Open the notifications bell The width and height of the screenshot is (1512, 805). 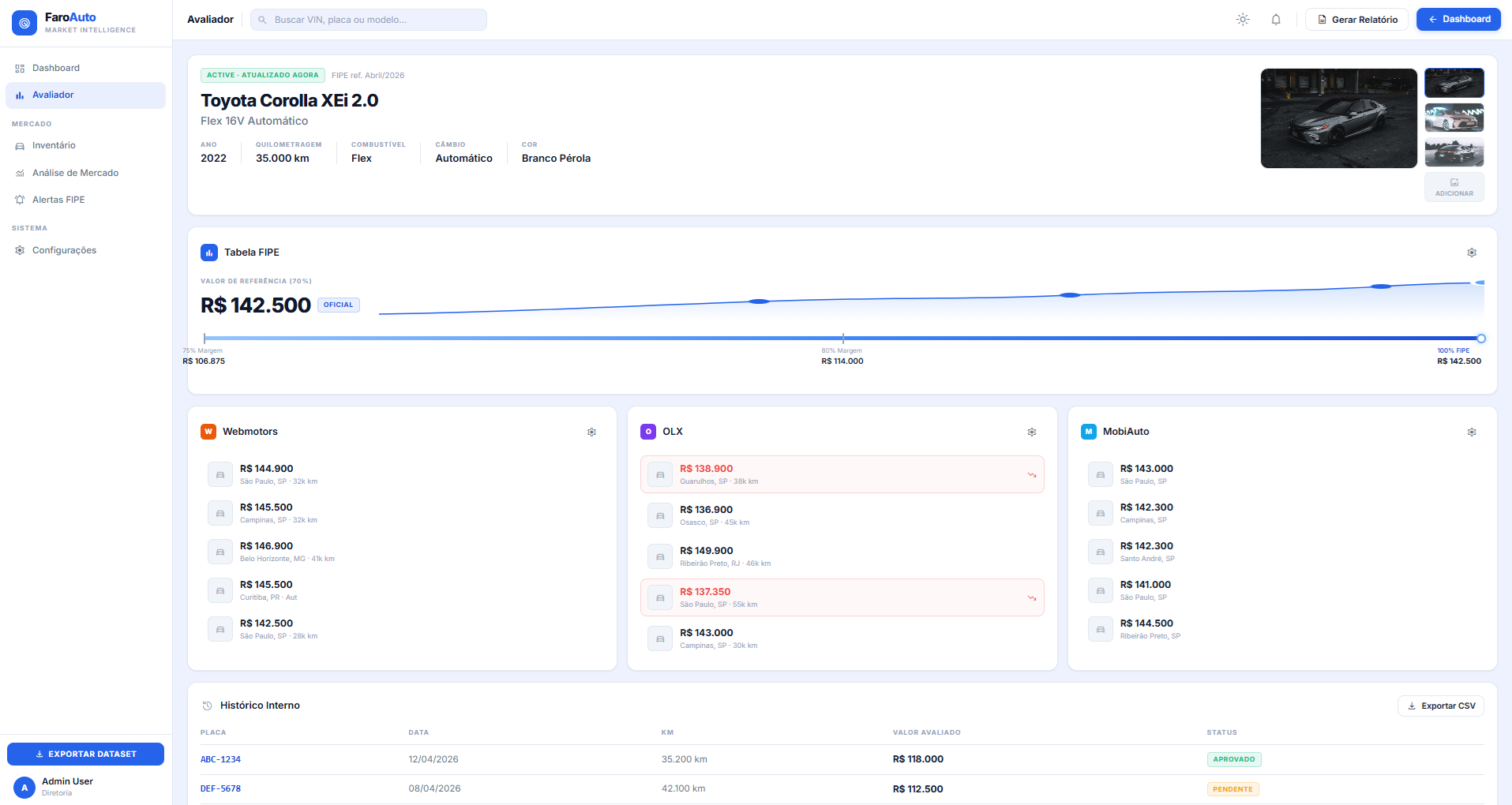(1276, 20)
